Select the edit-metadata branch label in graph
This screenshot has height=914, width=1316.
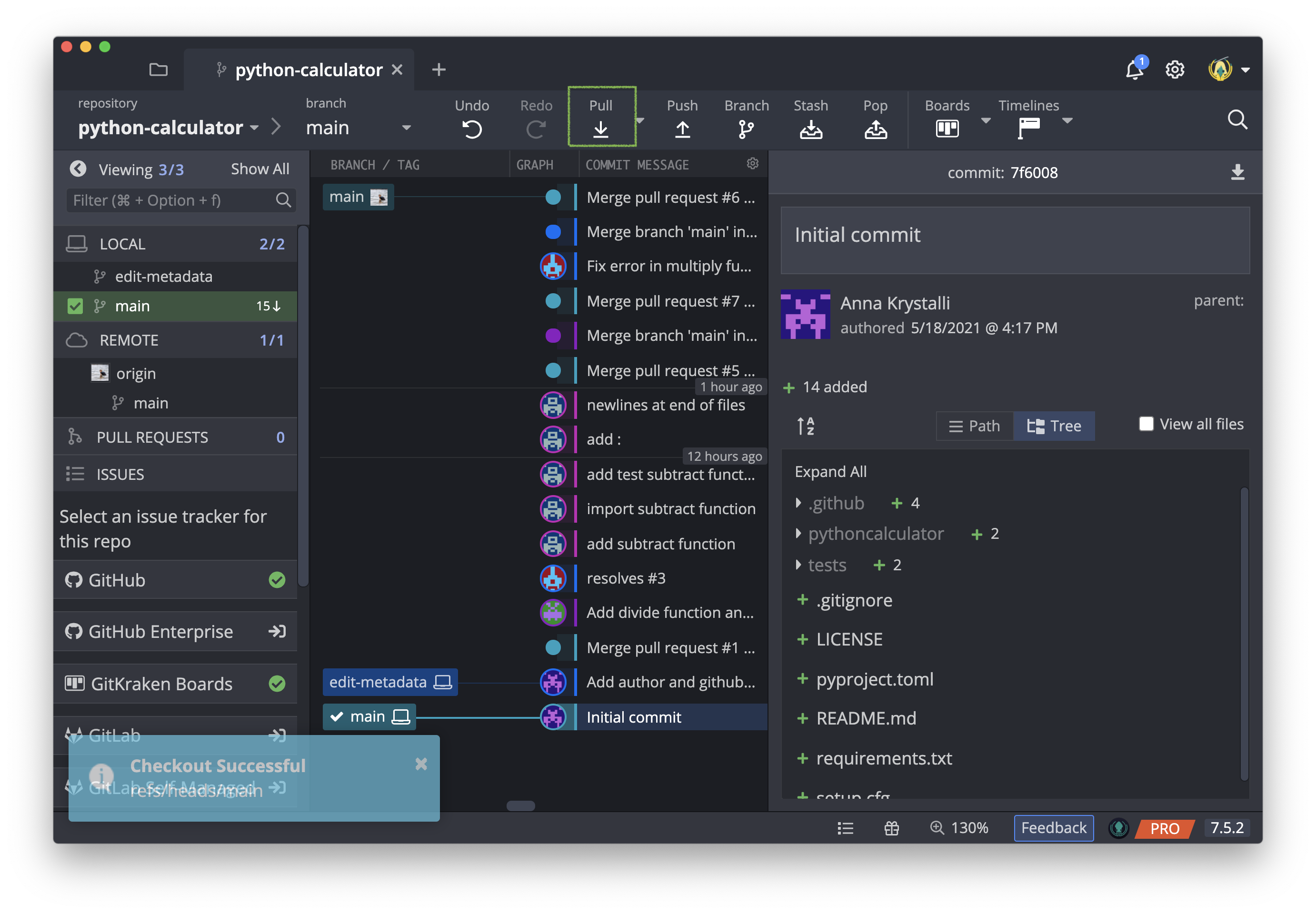click(x=389, y=682)
